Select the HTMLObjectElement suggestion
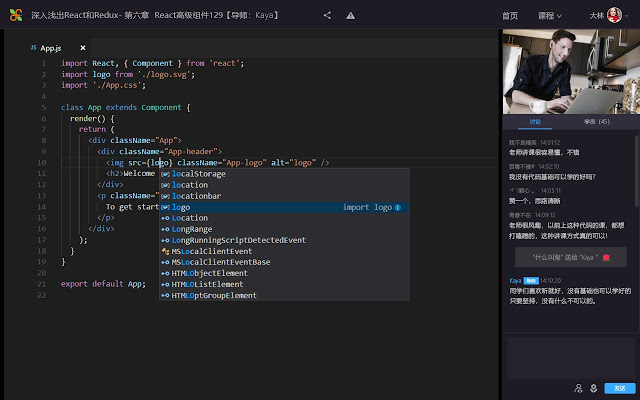This screenshot has width=640, height=400. coord(284,273)
